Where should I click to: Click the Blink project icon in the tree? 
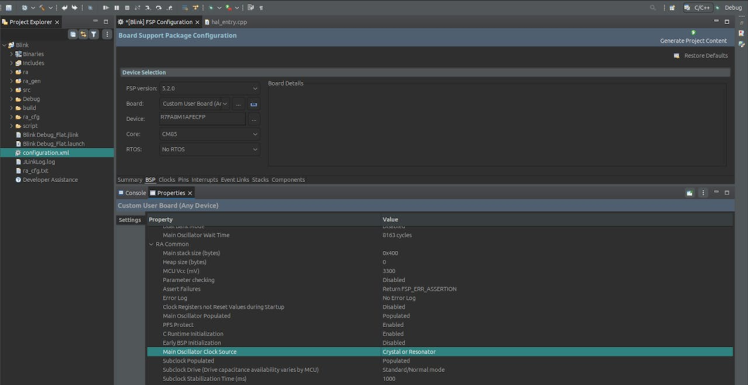coord(11,45)
